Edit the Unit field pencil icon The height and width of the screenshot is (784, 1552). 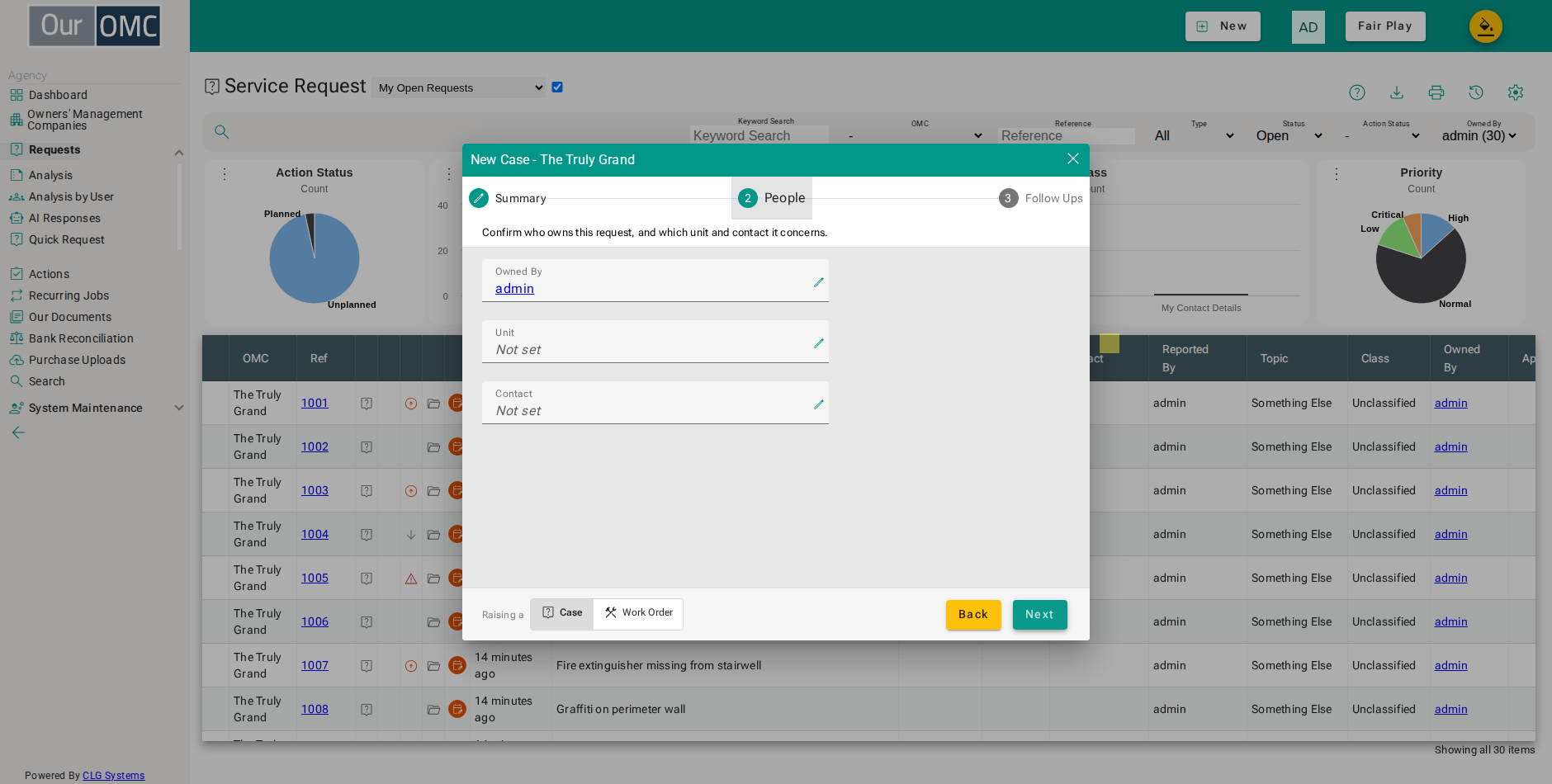pyautogui.click(x=819, y=343)
